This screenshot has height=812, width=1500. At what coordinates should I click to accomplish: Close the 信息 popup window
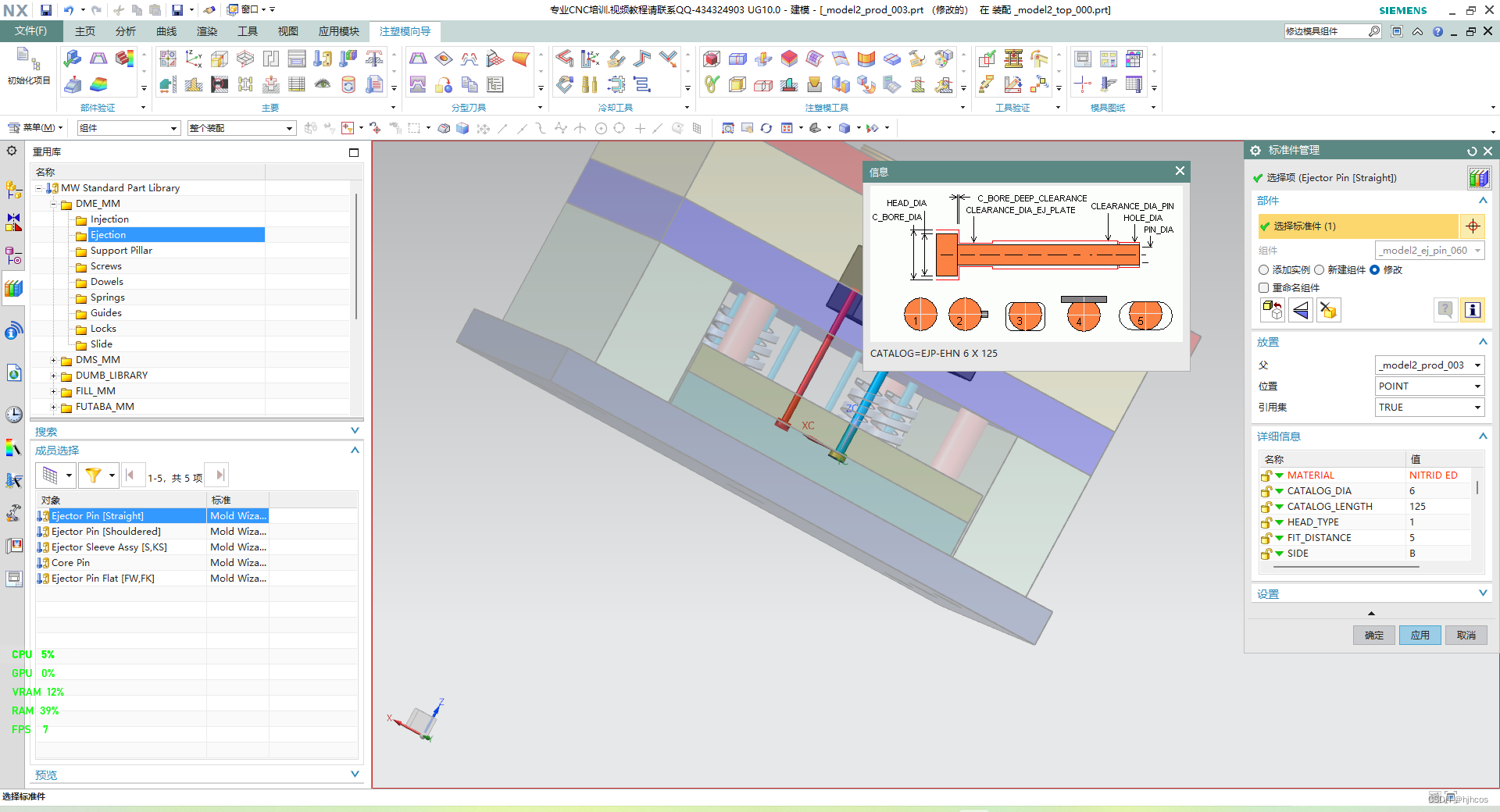click(1180, 171)
